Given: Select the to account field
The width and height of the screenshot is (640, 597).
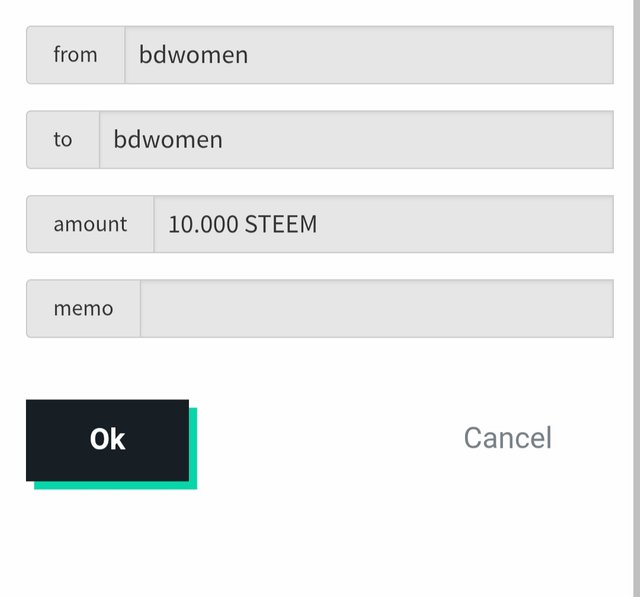Looking at the screenshot, I should pyautogui.click(x=356, y=140).
